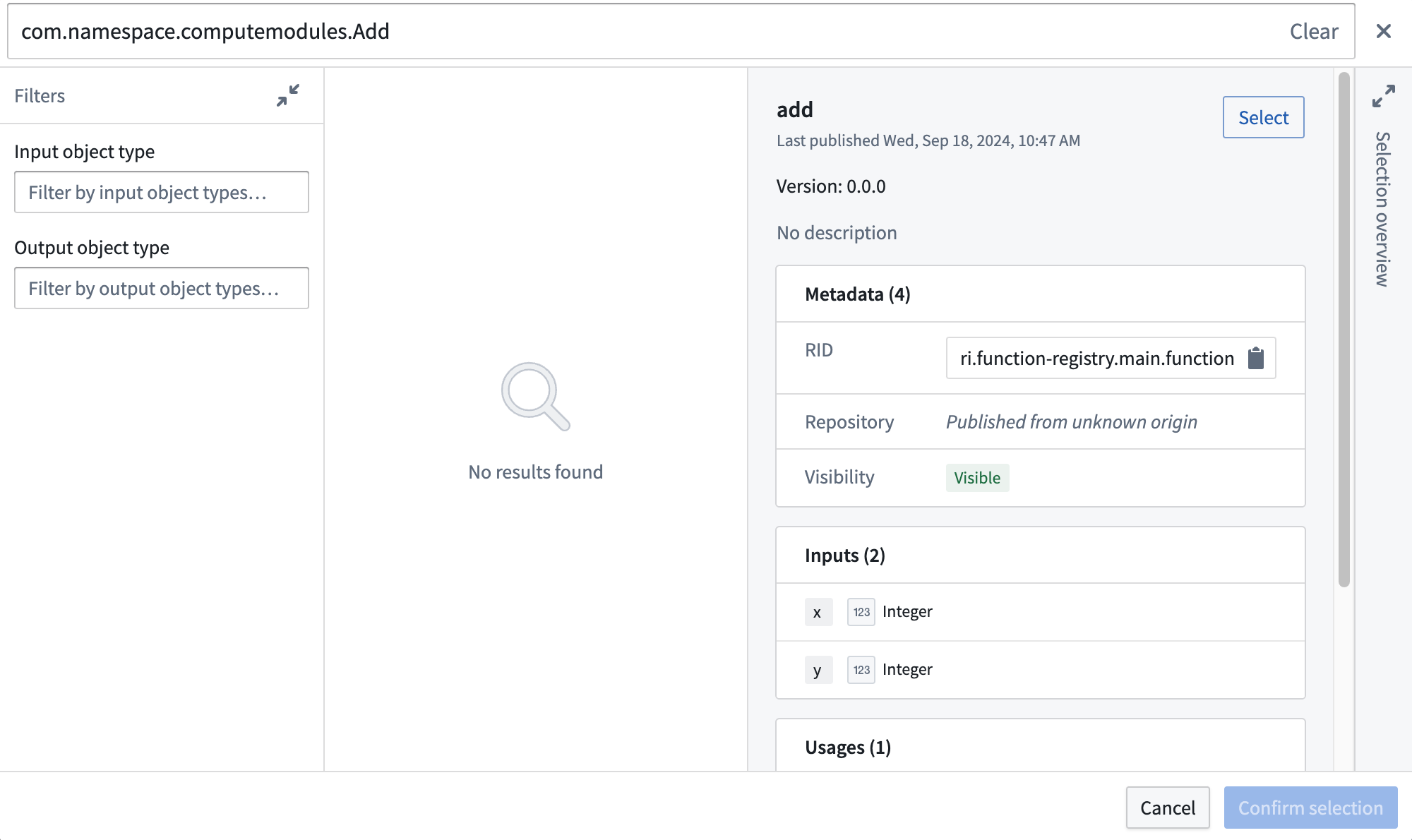Expand the Usages (1) section

point(848,747)
